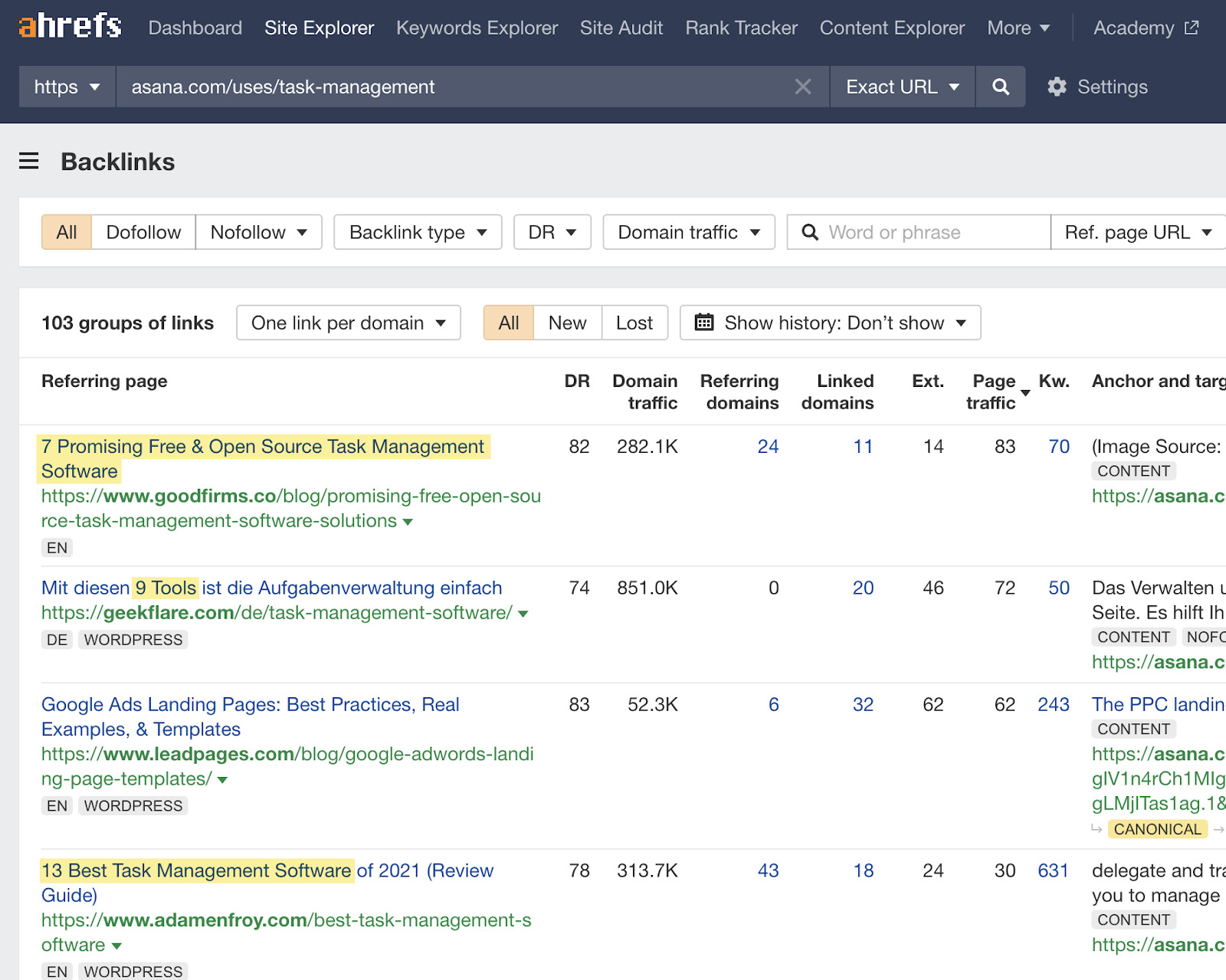The height and width of the screenshot is (980, 1226).
Task: Click the search icon in Word or phrase filter
Action: coord(811,231)
